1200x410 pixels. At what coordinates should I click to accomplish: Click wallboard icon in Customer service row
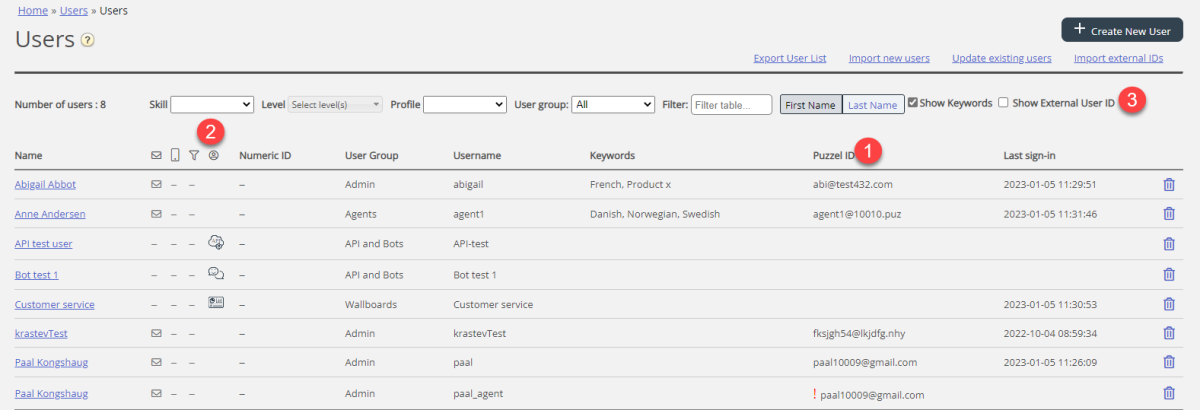(x=215, y=303)
